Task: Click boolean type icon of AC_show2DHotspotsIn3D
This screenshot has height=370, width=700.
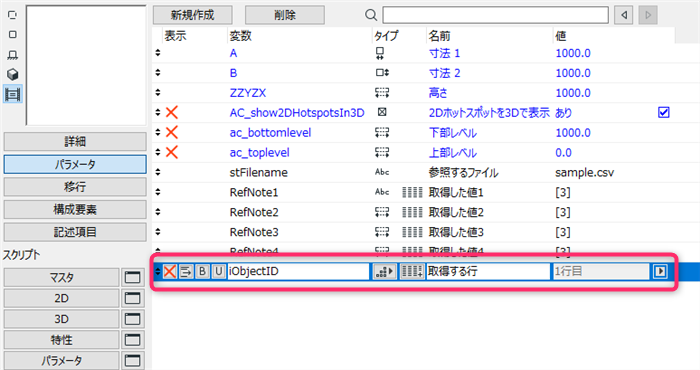Action: 382,112
